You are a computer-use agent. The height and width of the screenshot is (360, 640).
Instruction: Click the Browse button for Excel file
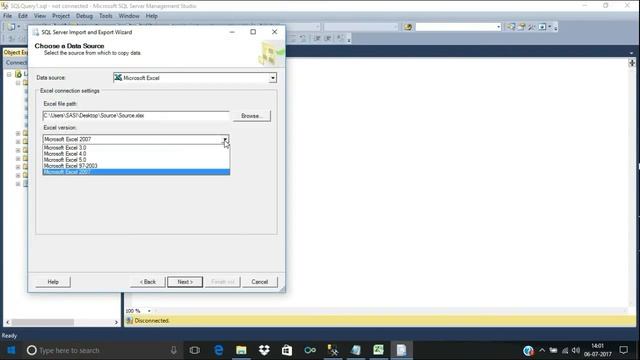tap(251, 116)
